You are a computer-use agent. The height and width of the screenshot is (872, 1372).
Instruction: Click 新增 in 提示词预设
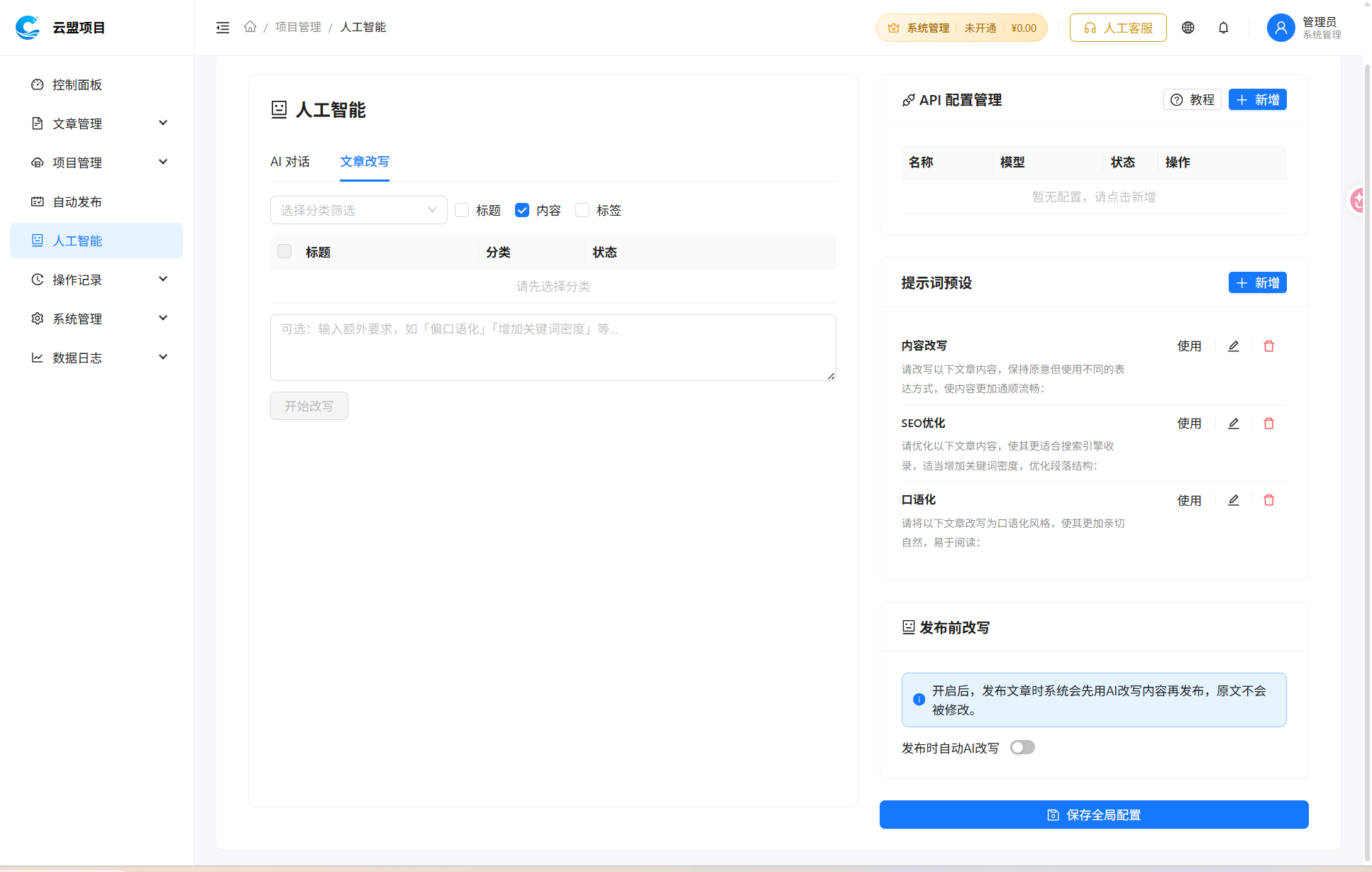(x=1258, y=282)
